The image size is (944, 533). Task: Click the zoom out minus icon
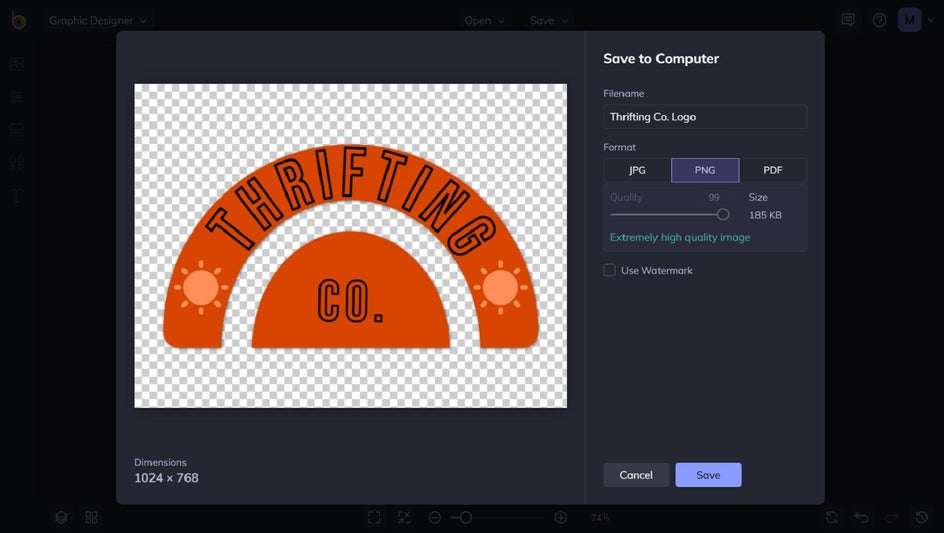(435, 517)
